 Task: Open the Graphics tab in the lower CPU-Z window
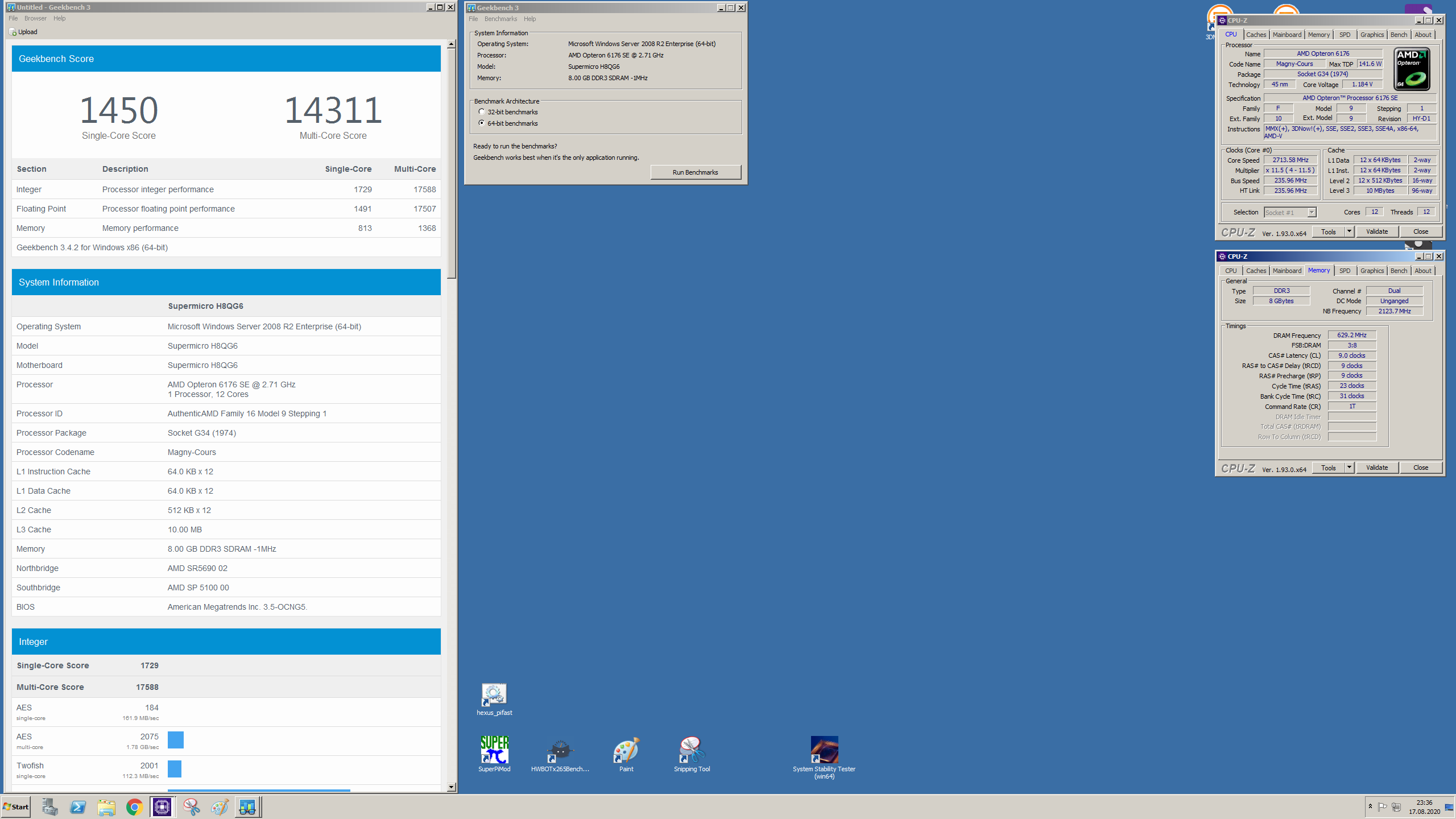pyautogui.click(x=1372, y=271)
